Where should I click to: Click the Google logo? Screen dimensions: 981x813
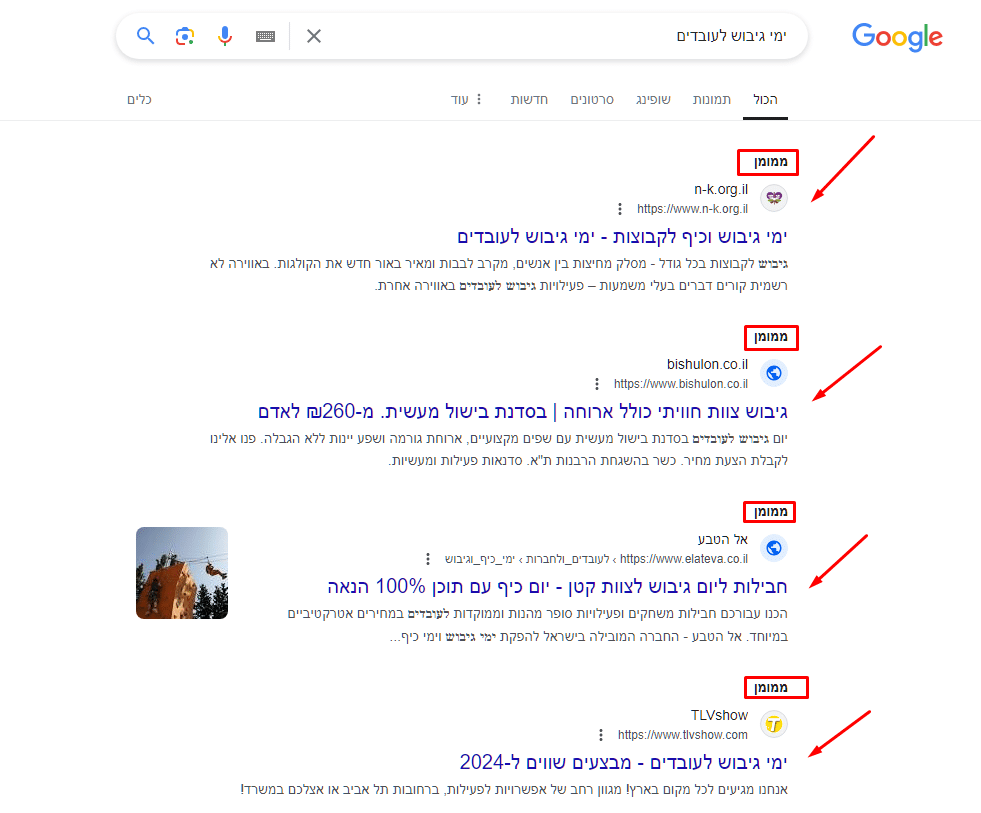tap(897, 37)
